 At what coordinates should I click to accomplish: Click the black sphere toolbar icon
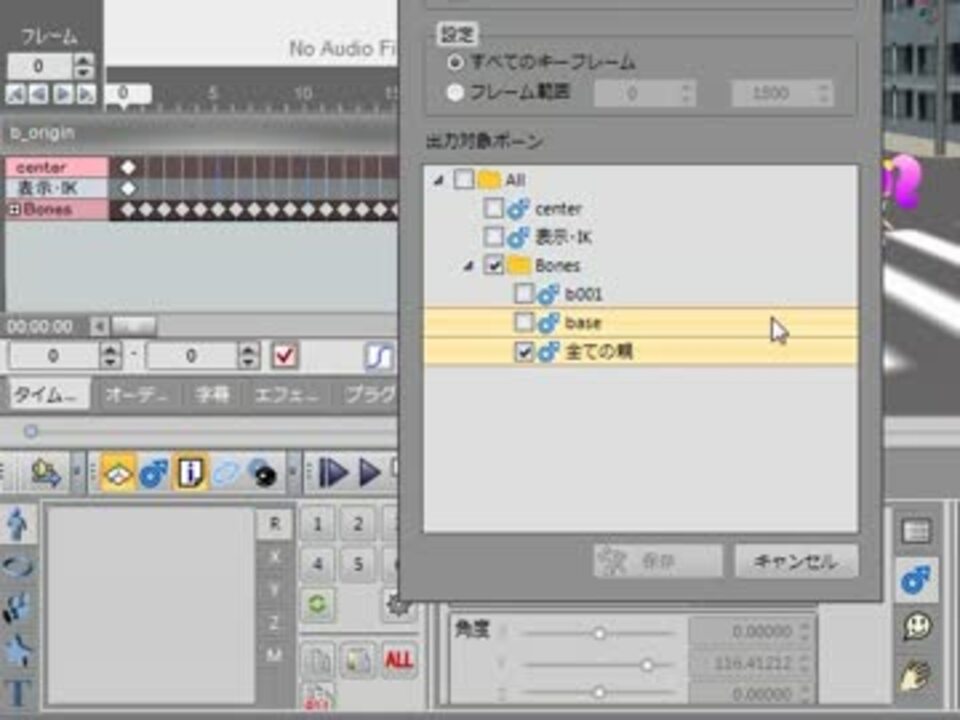(x=263, y=473)
